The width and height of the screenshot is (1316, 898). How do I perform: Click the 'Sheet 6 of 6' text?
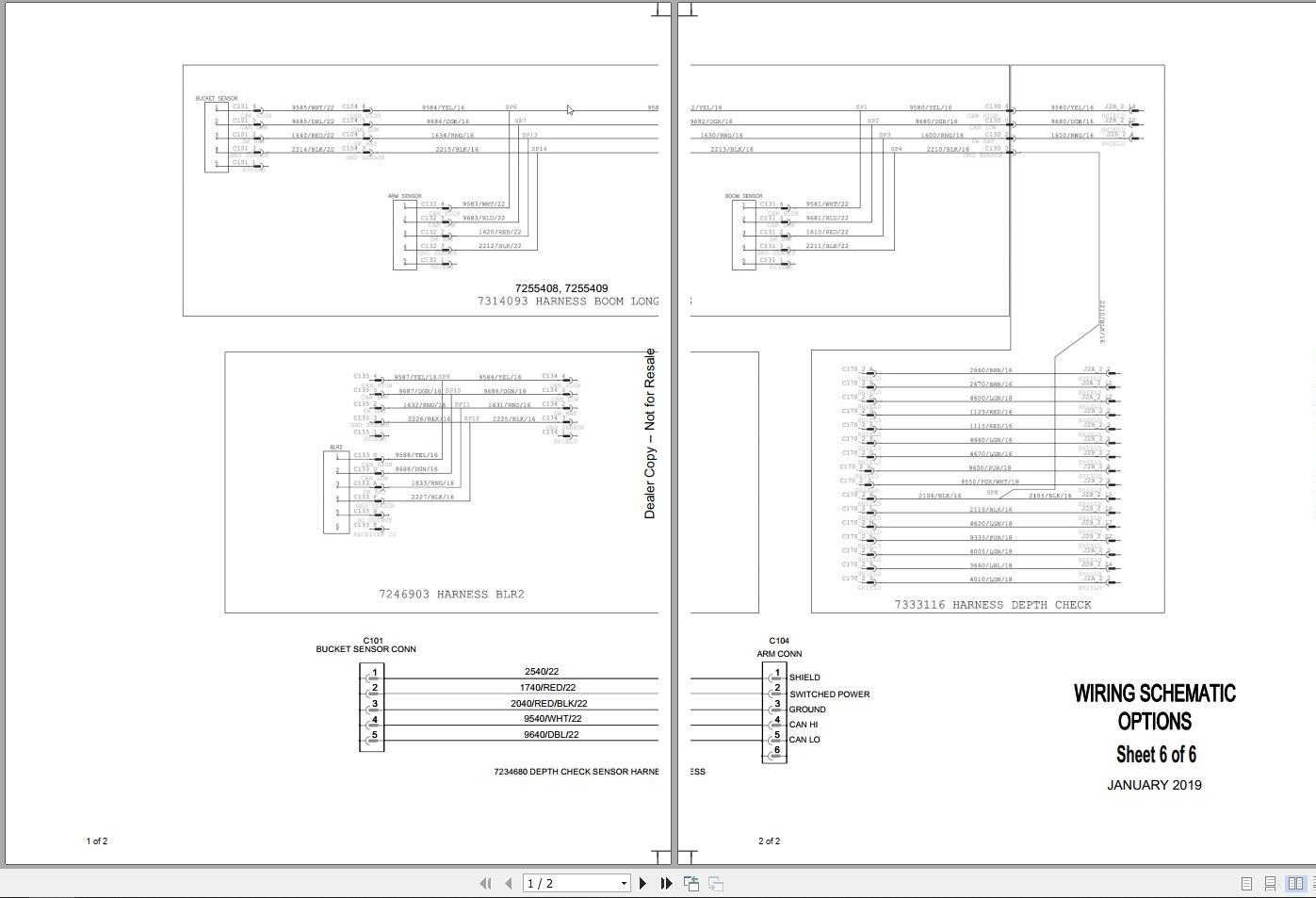point(1156,754)
